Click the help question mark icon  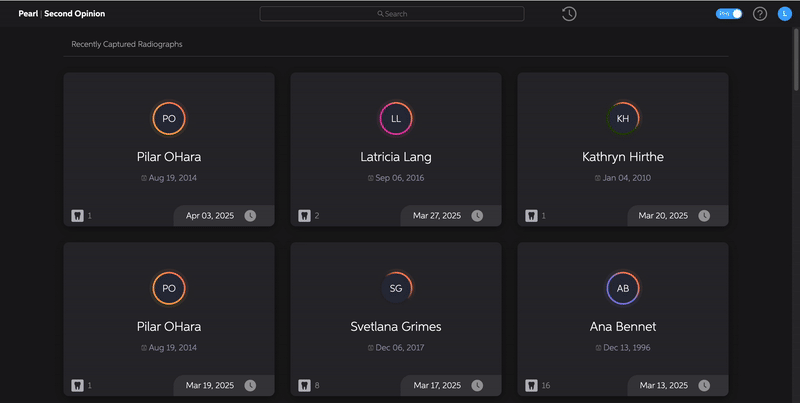(760, 14)
